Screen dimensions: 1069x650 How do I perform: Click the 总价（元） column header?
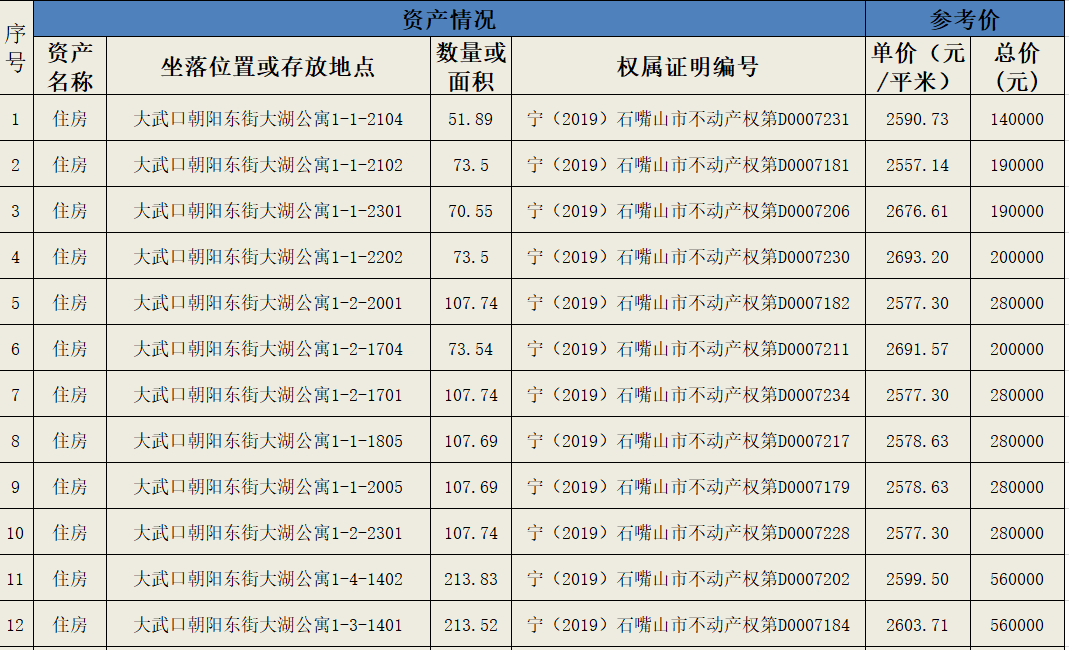1017,66
